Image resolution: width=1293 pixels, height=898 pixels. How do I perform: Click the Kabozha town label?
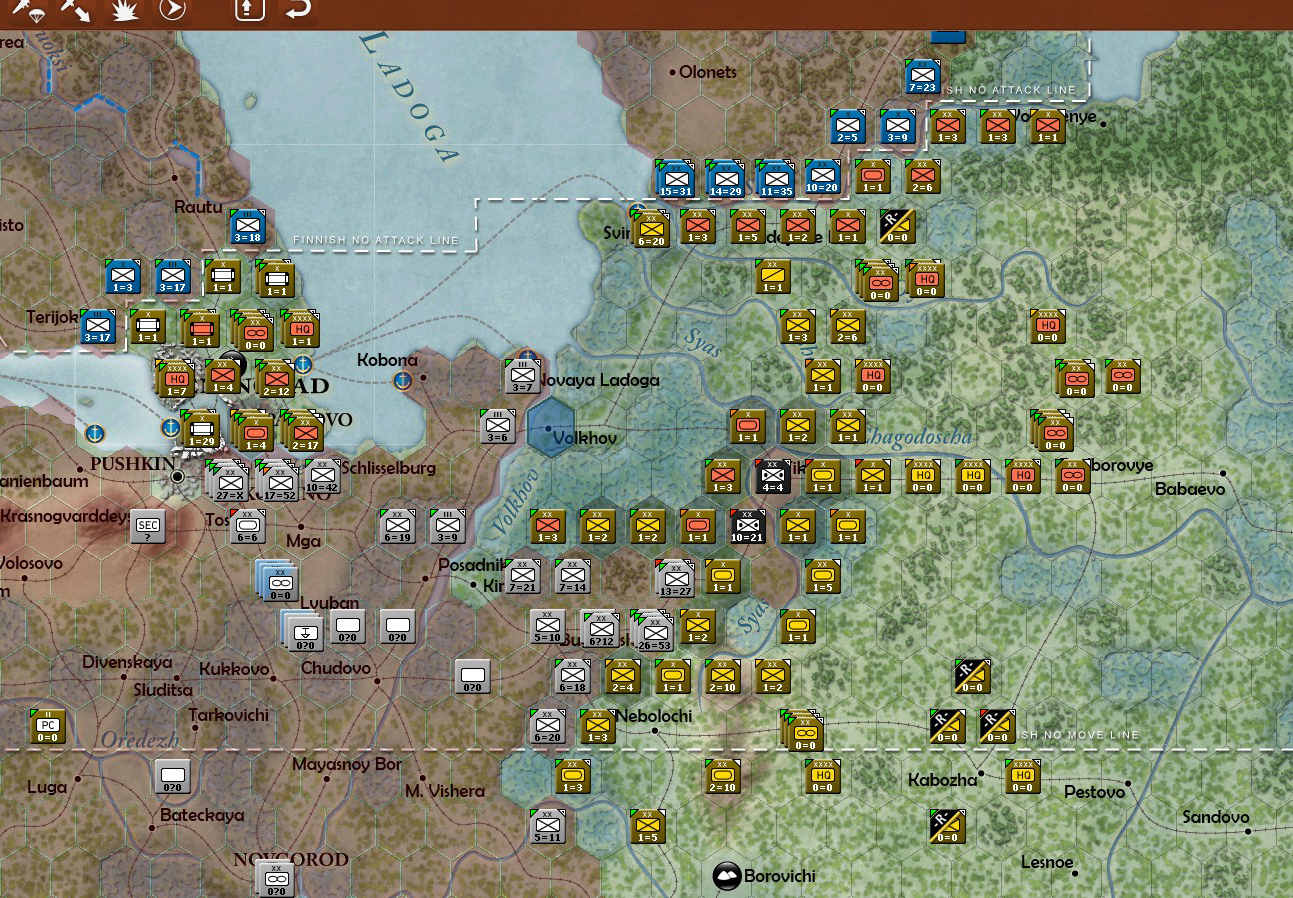pyautogui.click(x=942, y=780)
